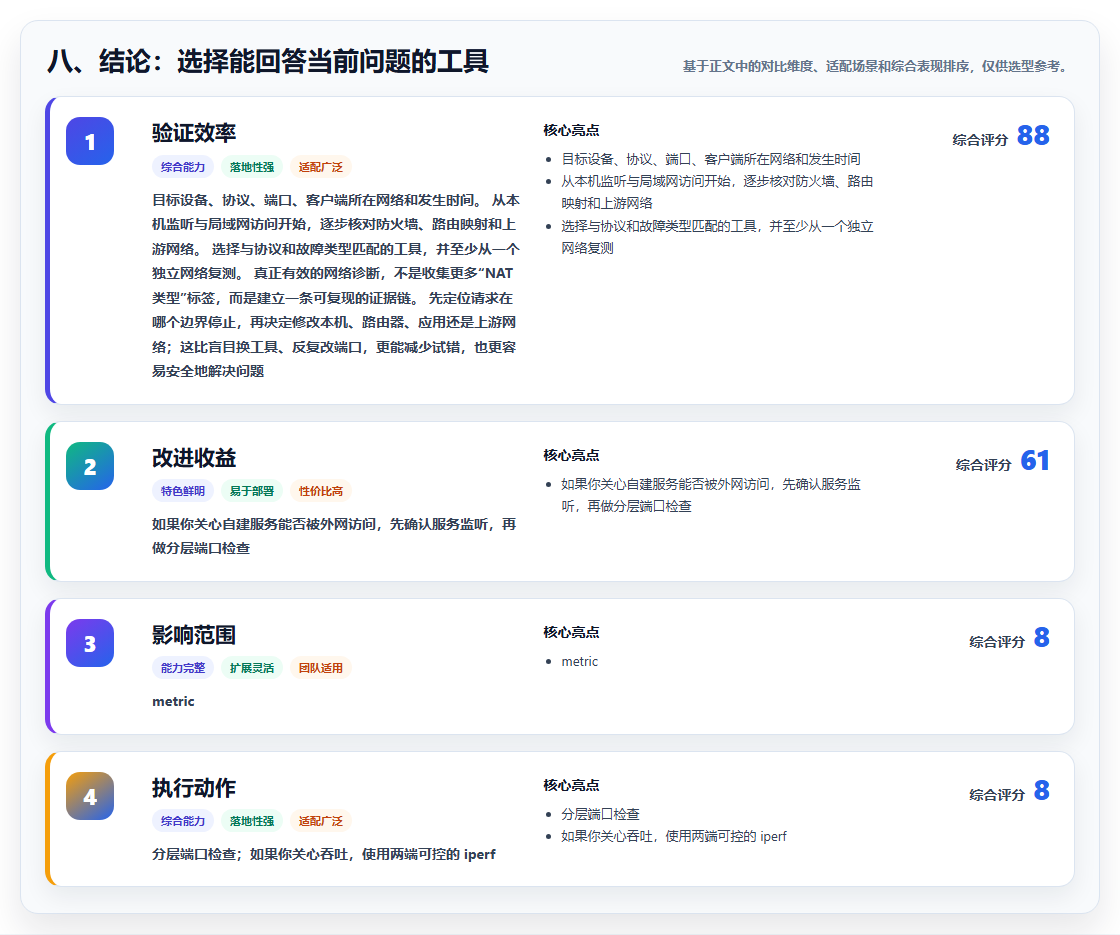Image resolution: width=1120 pixels, height=935 pixels.
Task: Click 综合能力 tag in 验证效率 card
Action: point(183,167)
